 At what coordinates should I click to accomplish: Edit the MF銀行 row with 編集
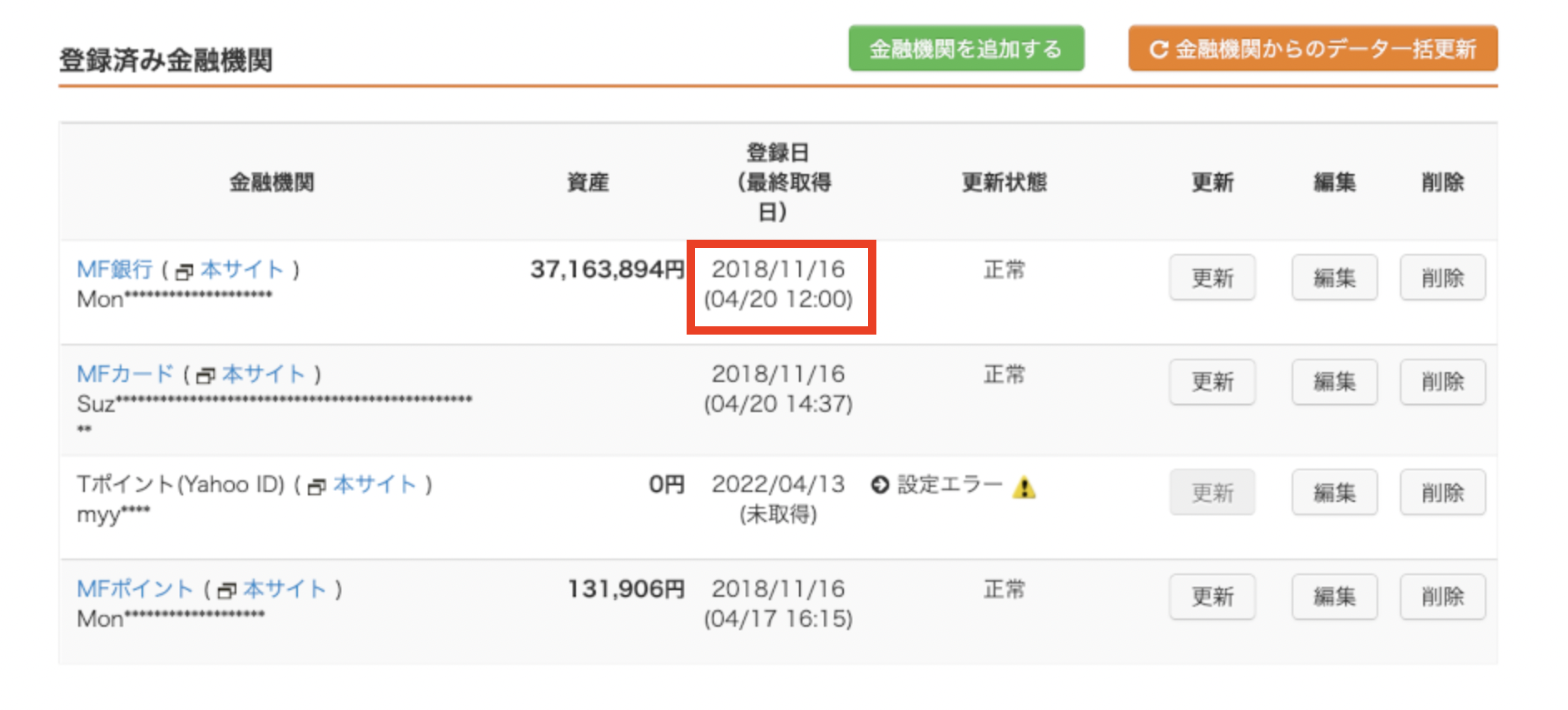(1334, 277)
